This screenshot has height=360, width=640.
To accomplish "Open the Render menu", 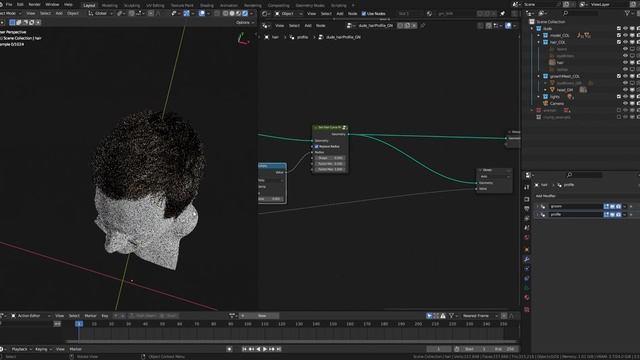I will 34,4.
